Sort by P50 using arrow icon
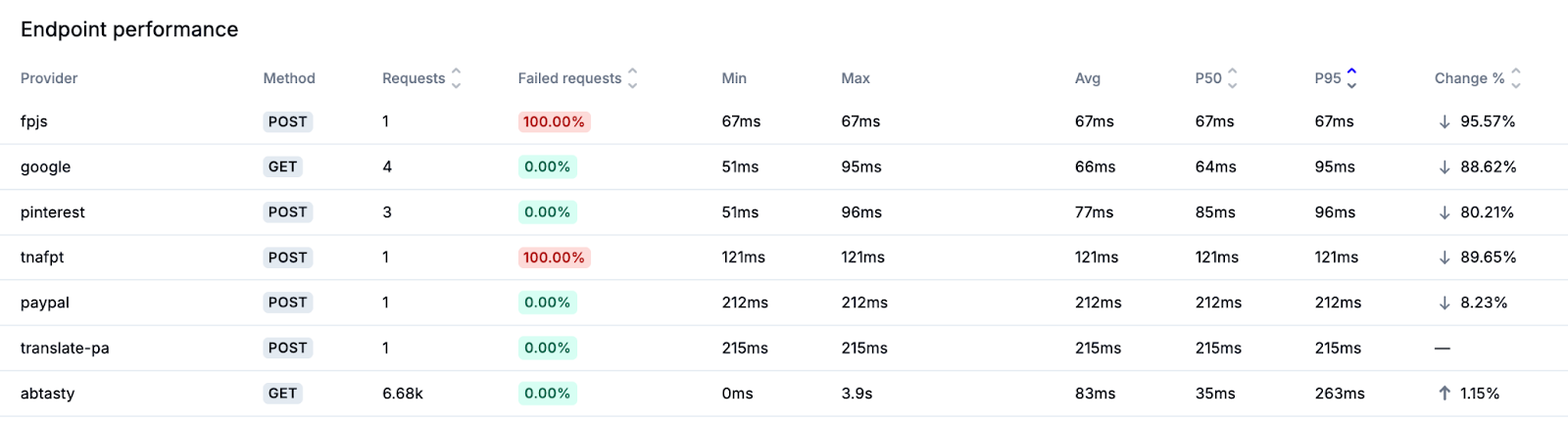This screenshot has height=421, width=1568. tap(1233, 78)
